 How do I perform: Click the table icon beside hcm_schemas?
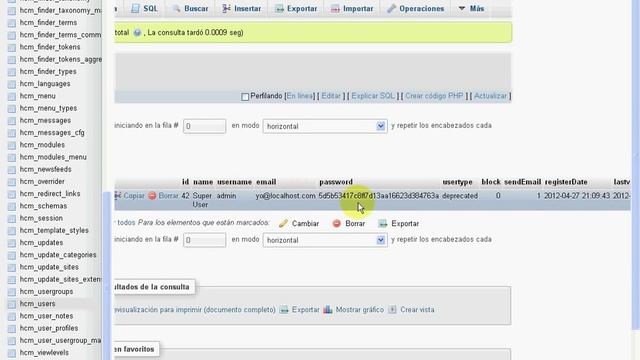point(12,207)
